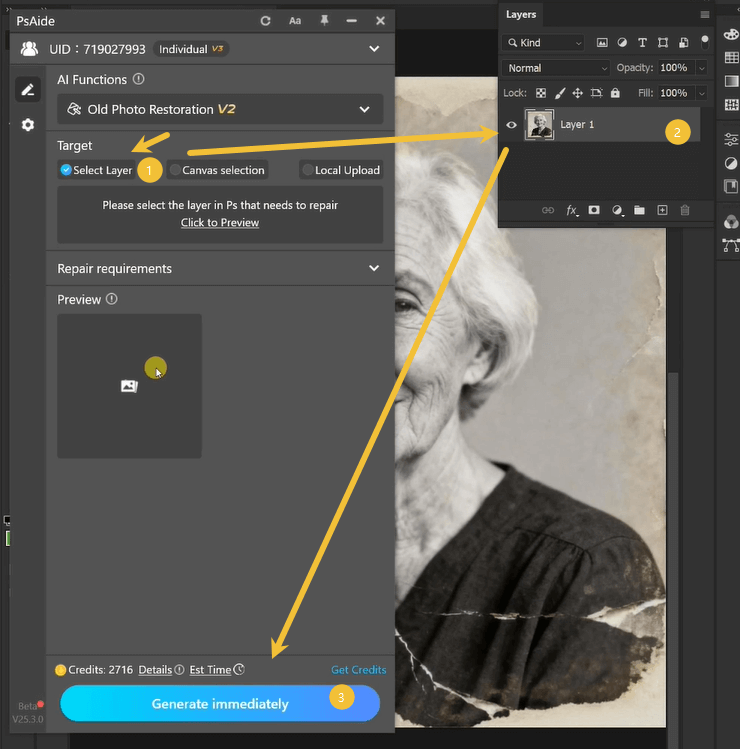Open the Fill slider dropdown arrow
Screen dimensions: 740x749
[x=702, y=93]
